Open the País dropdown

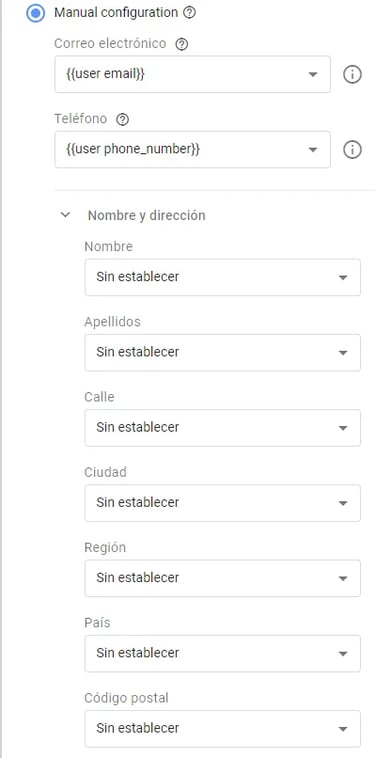point(222,654)
